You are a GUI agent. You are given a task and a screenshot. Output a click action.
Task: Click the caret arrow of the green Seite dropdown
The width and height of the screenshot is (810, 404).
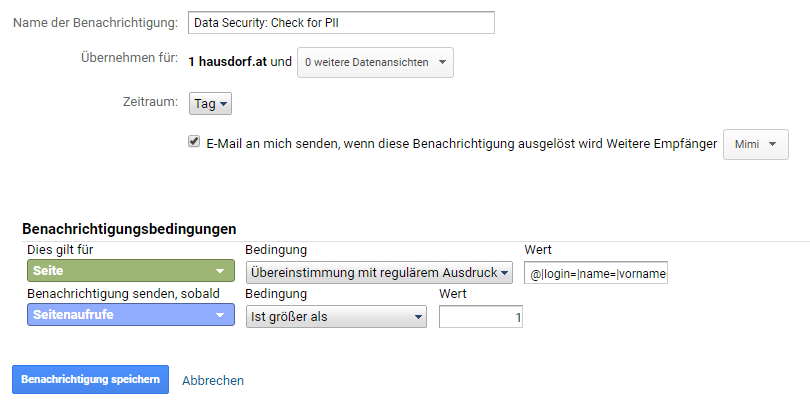pyautogui.click(x=219, y=272)
